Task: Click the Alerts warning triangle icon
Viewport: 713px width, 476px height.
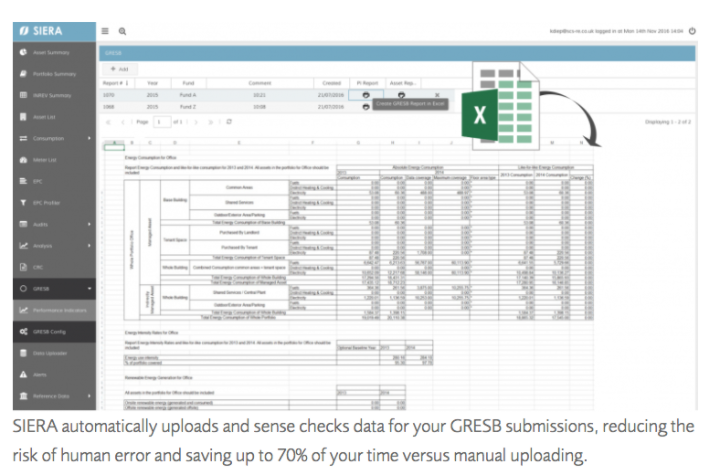Action: (23, 375)
